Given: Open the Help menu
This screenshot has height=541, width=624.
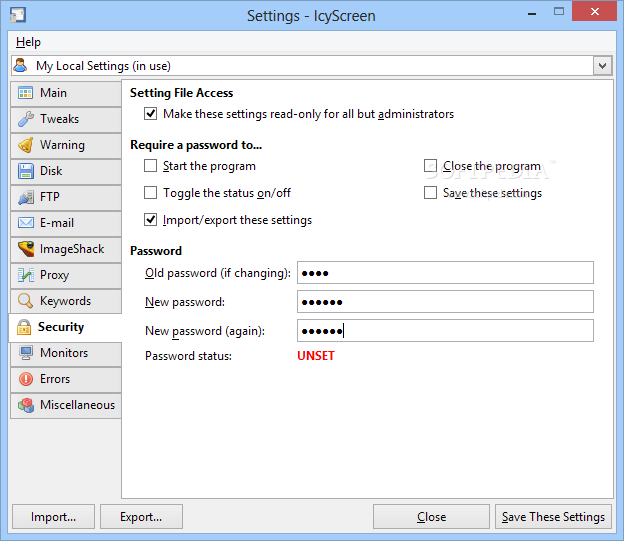Looking at the screenshot, I should [x=28, y=42].
